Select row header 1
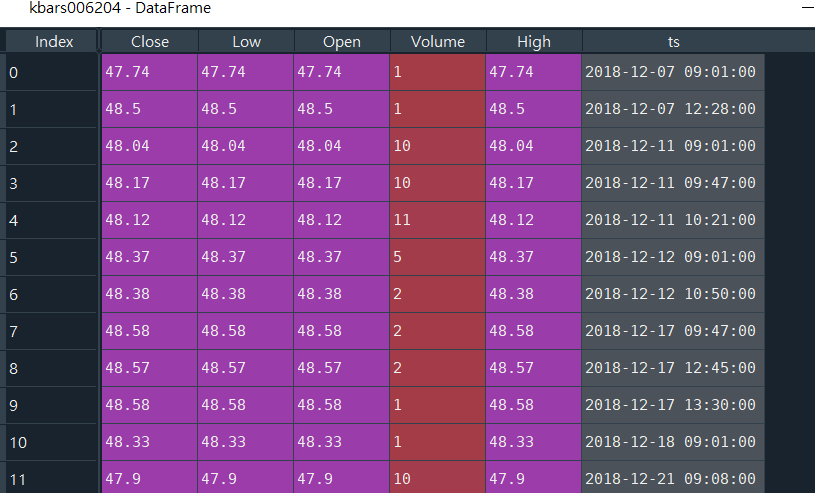This screenshot has height=493, width=815. pos(51,109)
